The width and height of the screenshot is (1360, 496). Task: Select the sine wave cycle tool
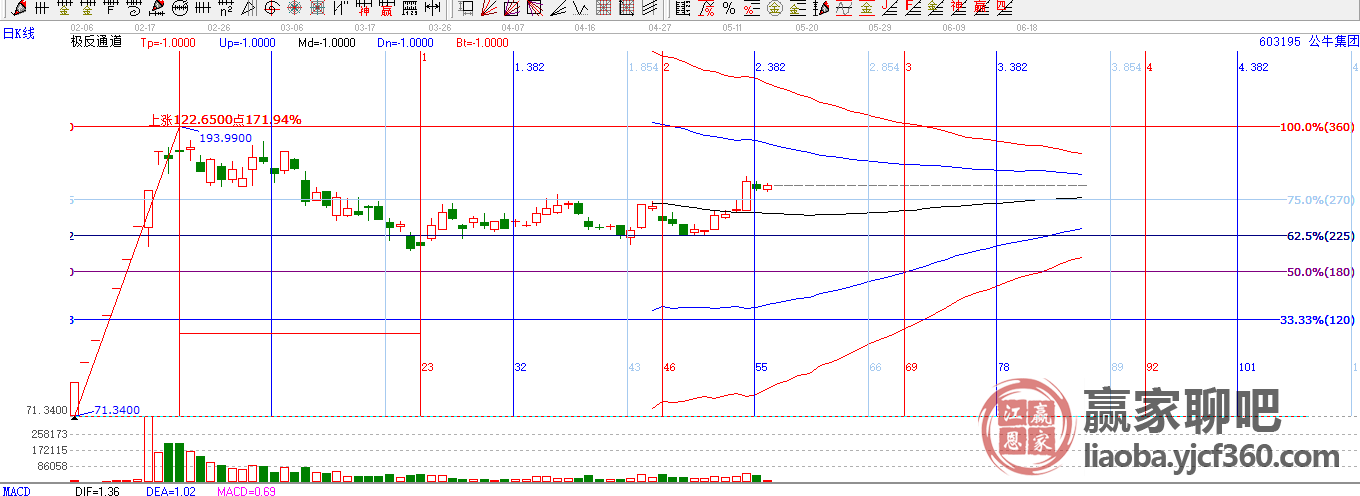844,8
